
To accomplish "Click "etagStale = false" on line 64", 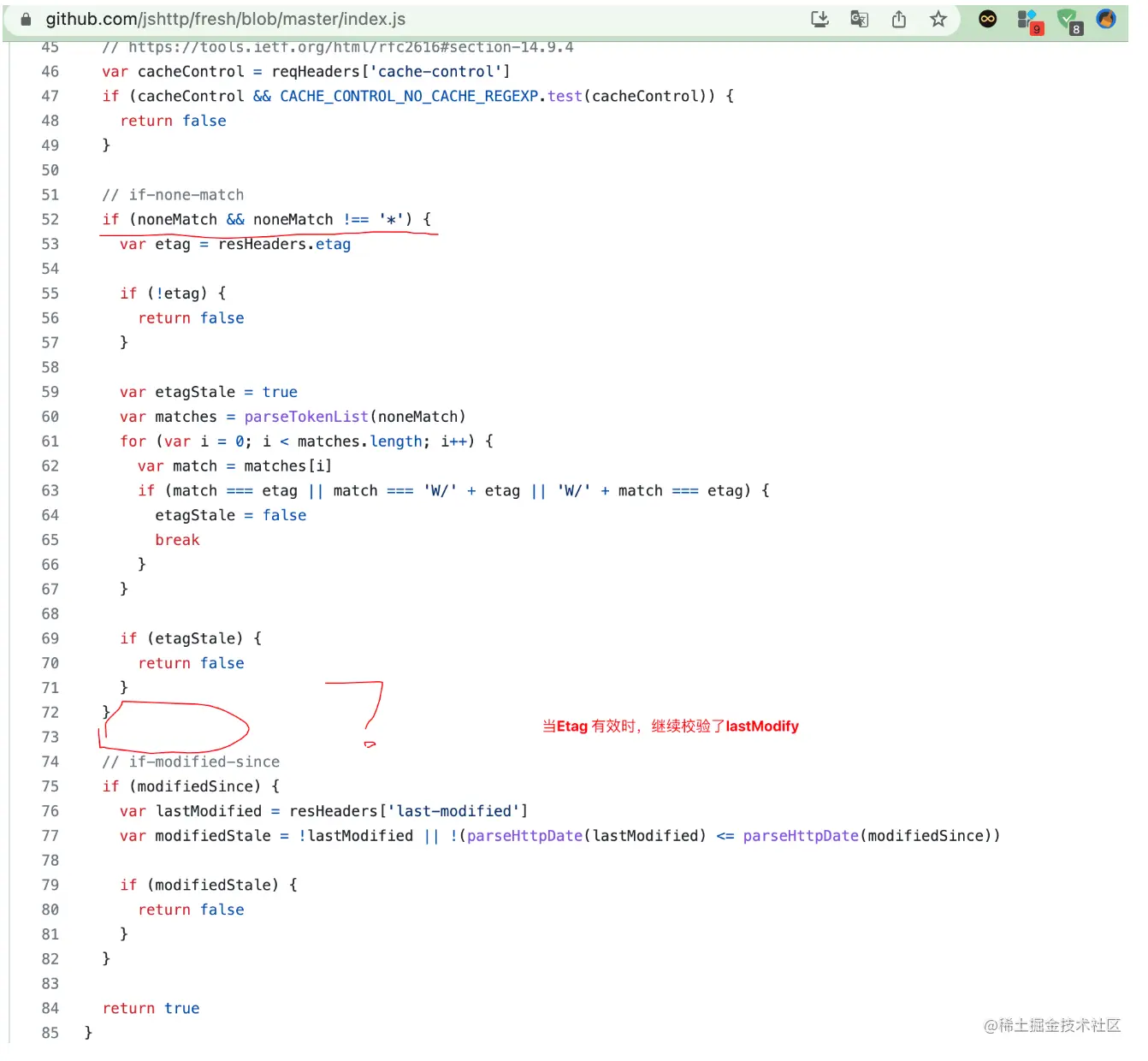I will [231, 515].
